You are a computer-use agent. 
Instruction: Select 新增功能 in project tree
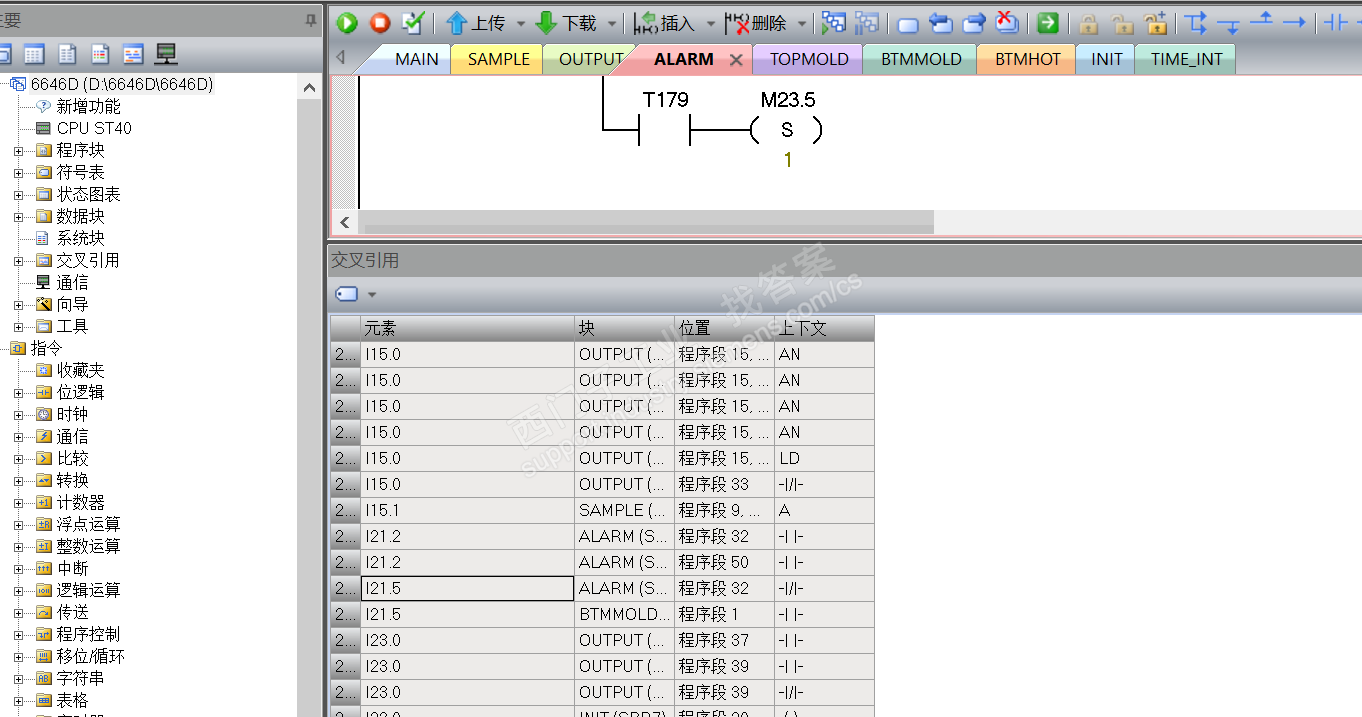(x=88, y=106)
